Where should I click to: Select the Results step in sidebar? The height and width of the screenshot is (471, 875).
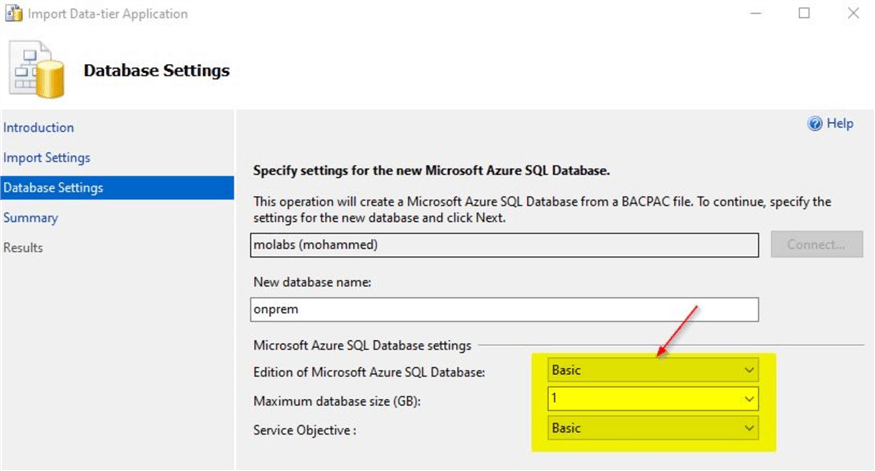pyautogui.click(x=23, y=248)
